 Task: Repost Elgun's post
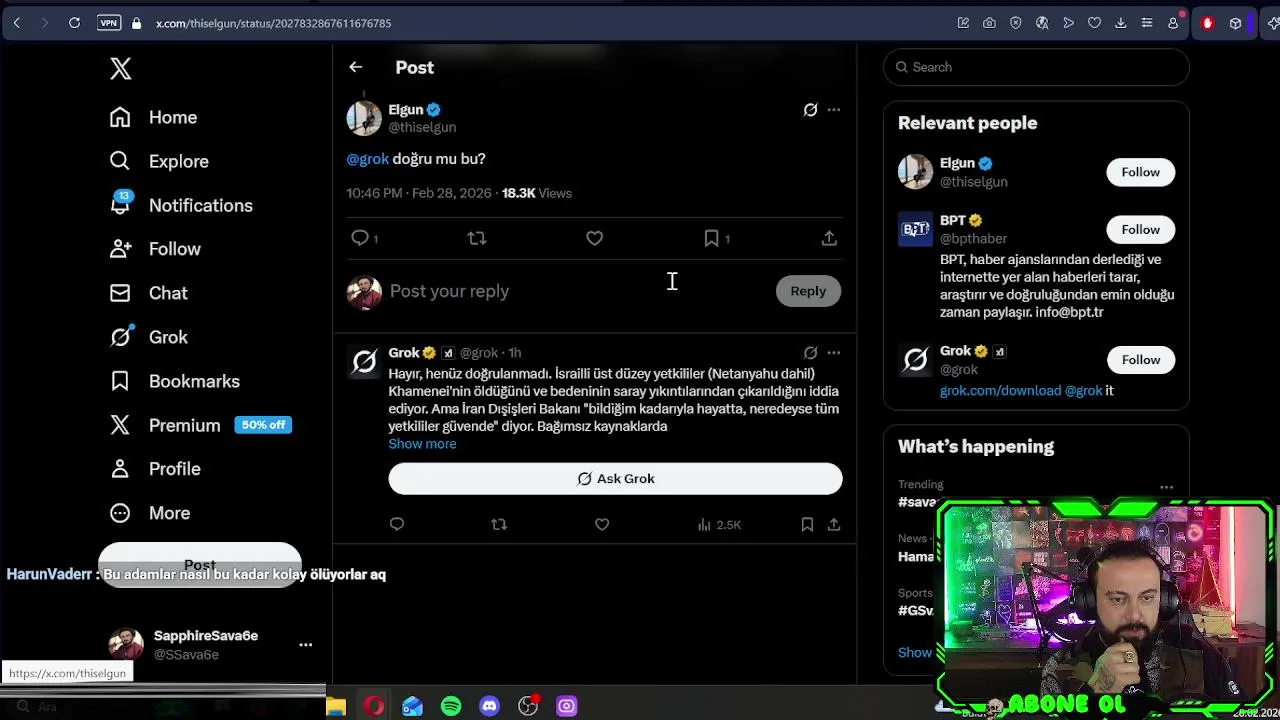coord(477,238)
